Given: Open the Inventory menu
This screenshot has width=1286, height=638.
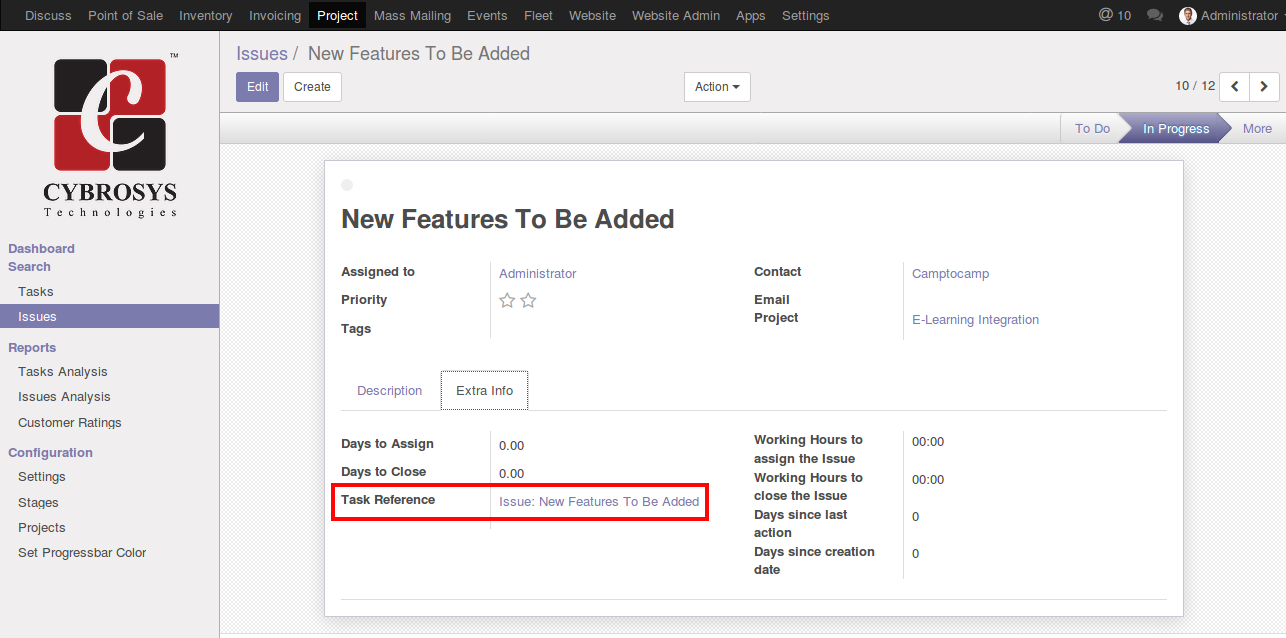Looking at the screenshot, I should [205, 16].
